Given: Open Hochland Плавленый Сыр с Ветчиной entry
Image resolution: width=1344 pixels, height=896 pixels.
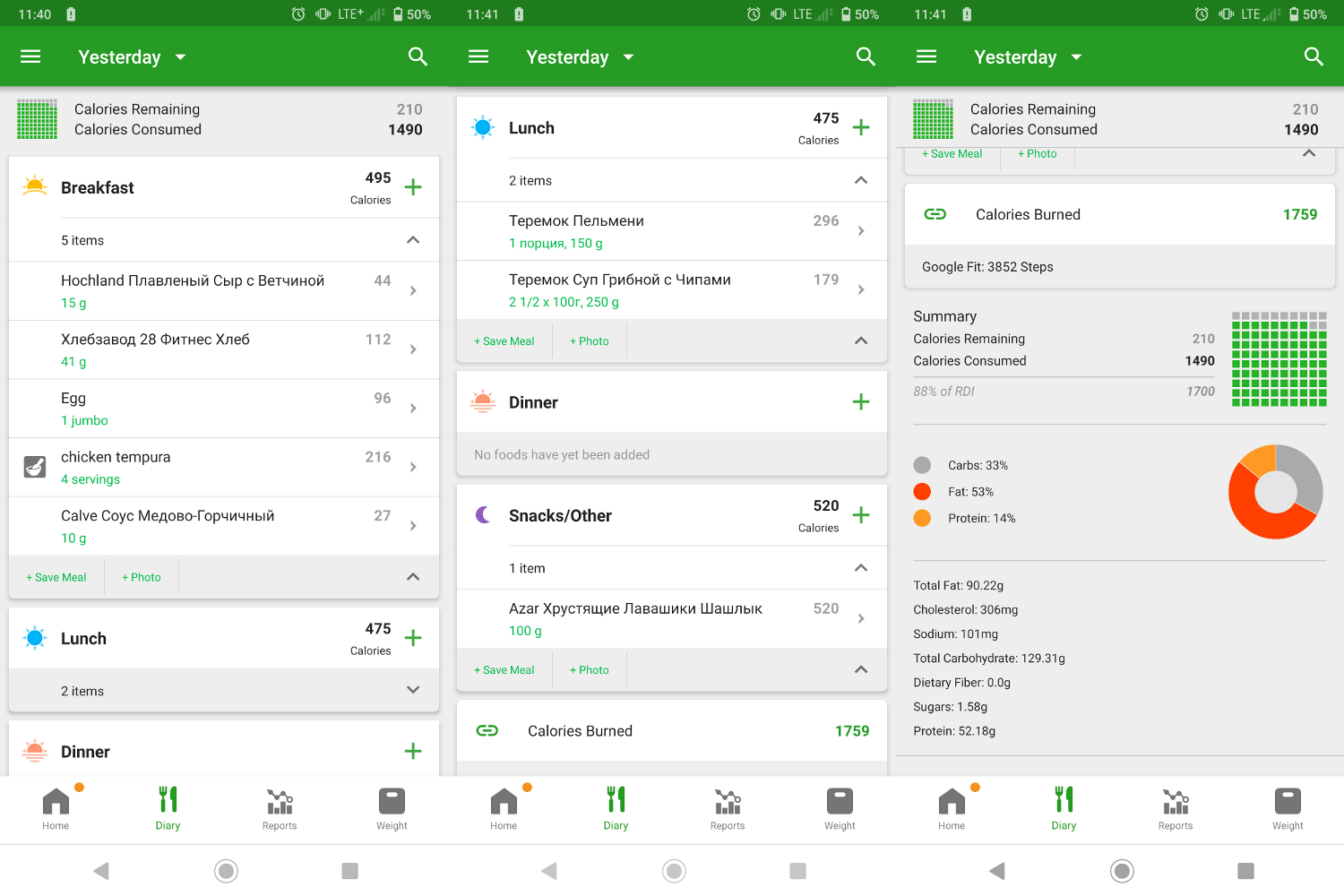Looking at the screenshot, I should click(224, 290).
